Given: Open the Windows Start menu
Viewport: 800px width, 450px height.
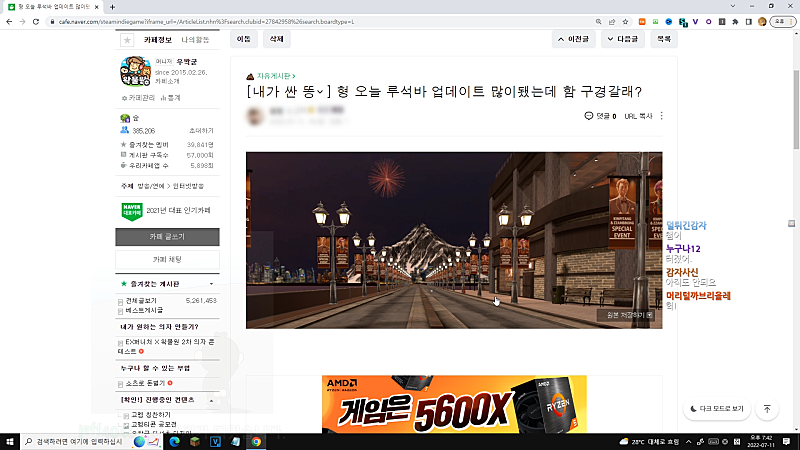Looking at the screenshot, I should (12, 441).
